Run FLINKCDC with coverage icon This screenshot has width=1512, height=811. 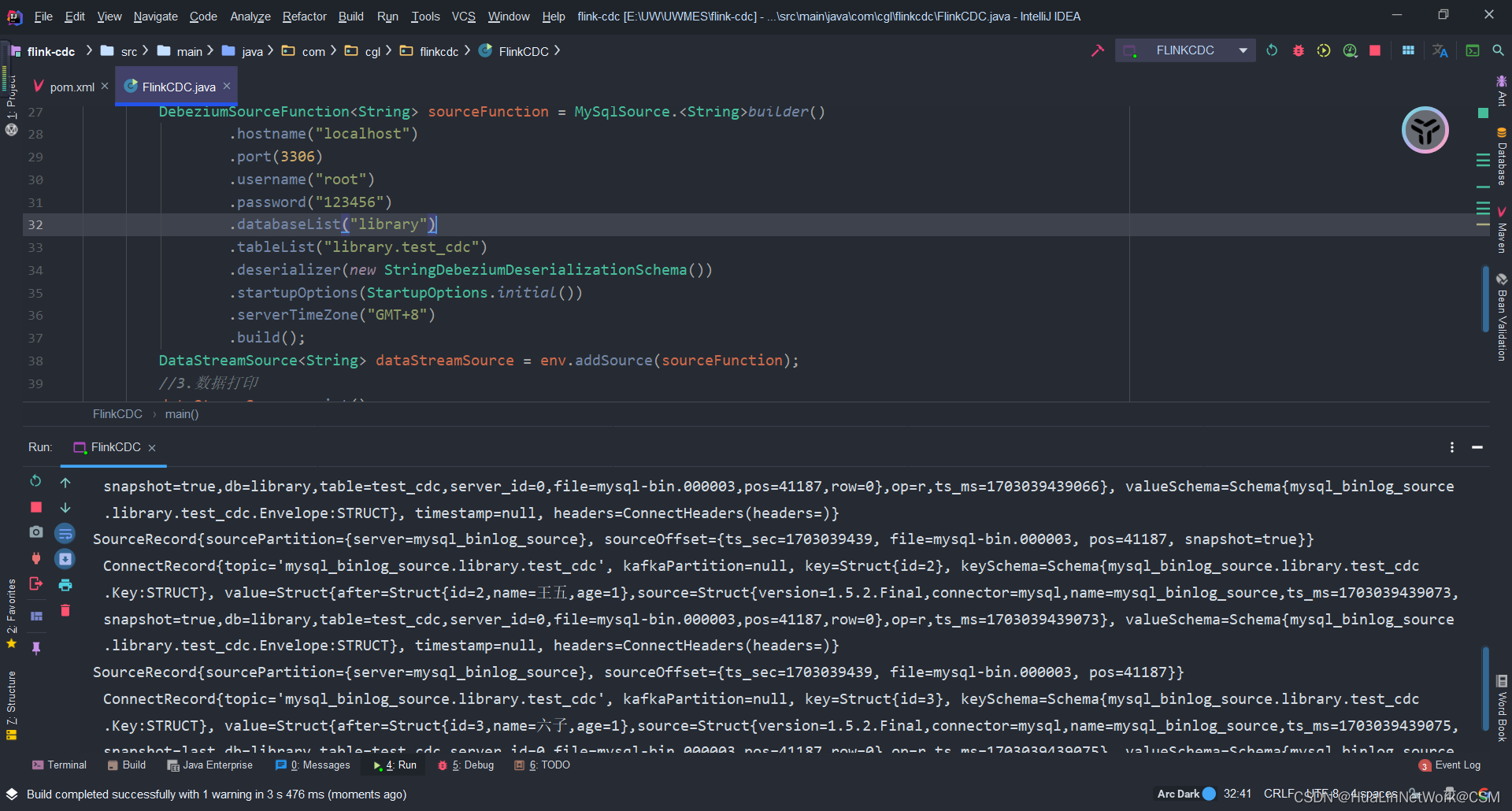pos(1324,50)
